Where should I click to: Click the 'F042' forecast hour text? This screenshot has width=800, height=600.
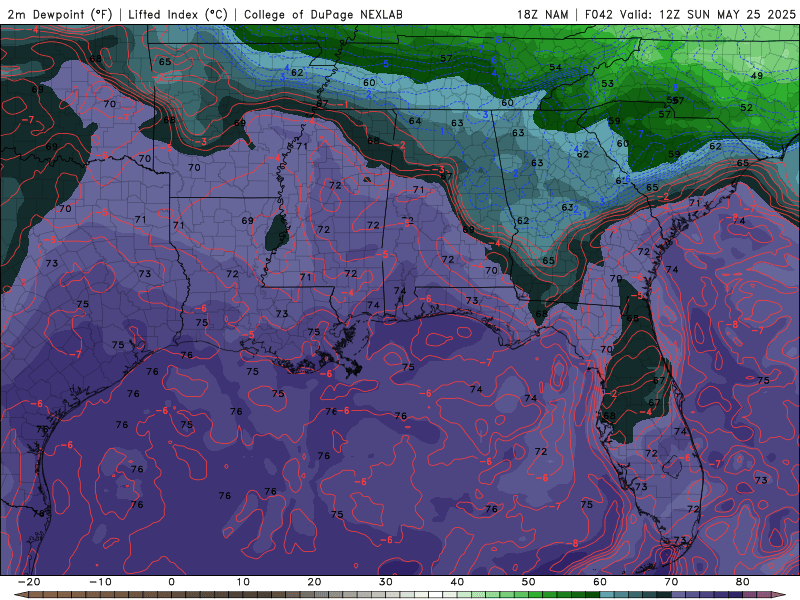(598, 14)
